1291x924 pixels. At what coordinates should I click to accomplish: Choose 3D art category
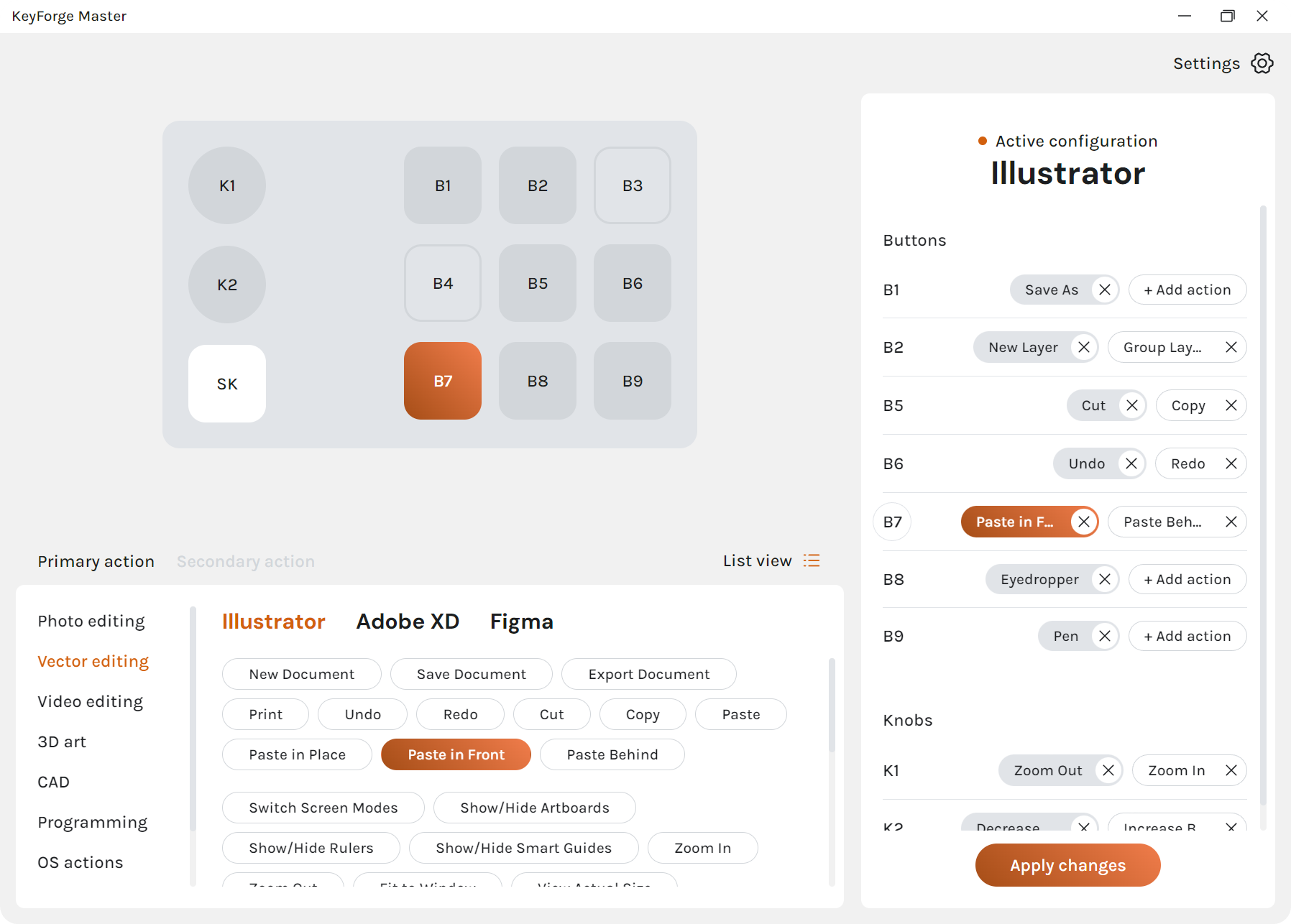coord(62,741)
